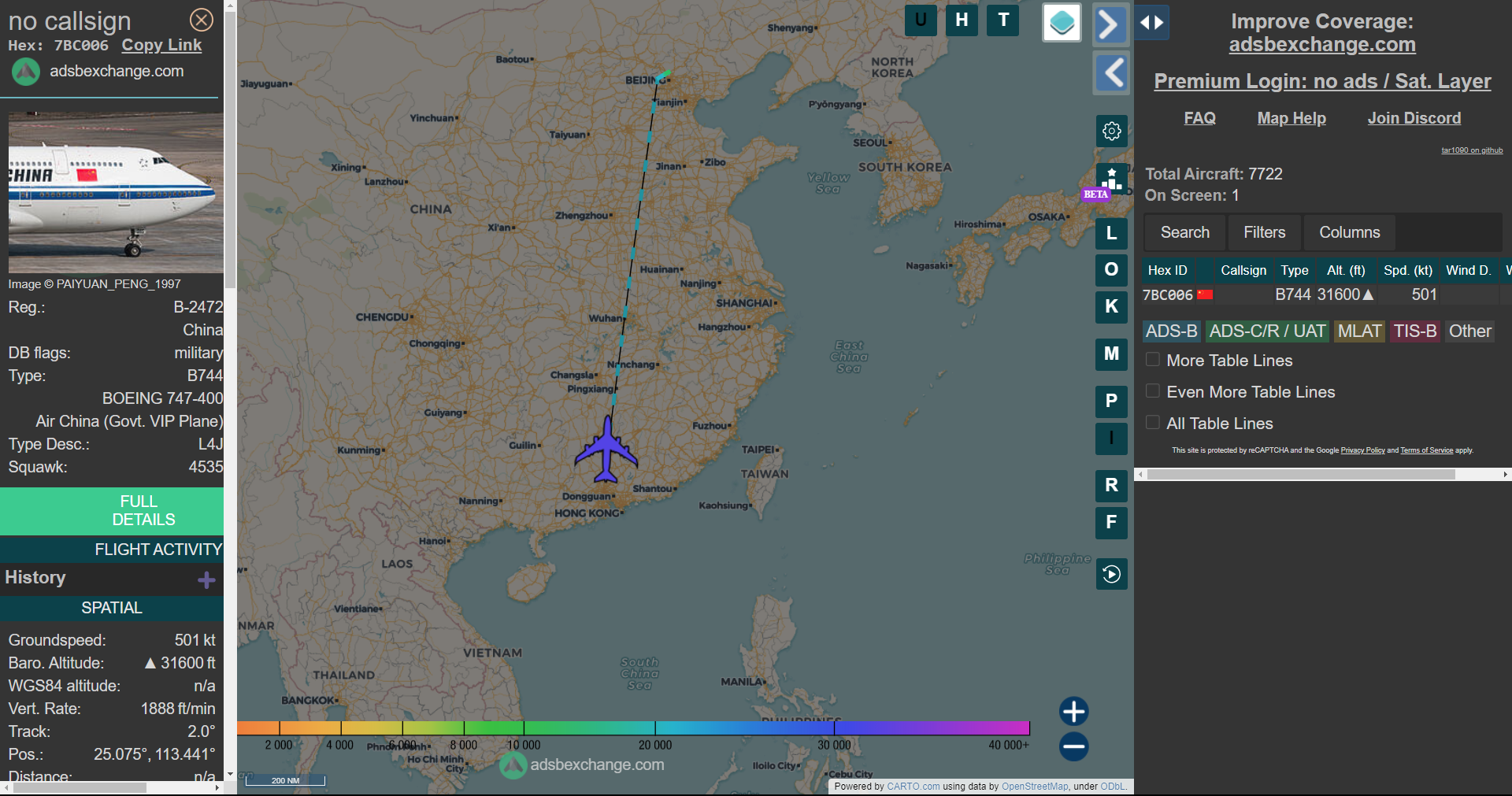Open the Search tab

click(x=1184, y=232)
